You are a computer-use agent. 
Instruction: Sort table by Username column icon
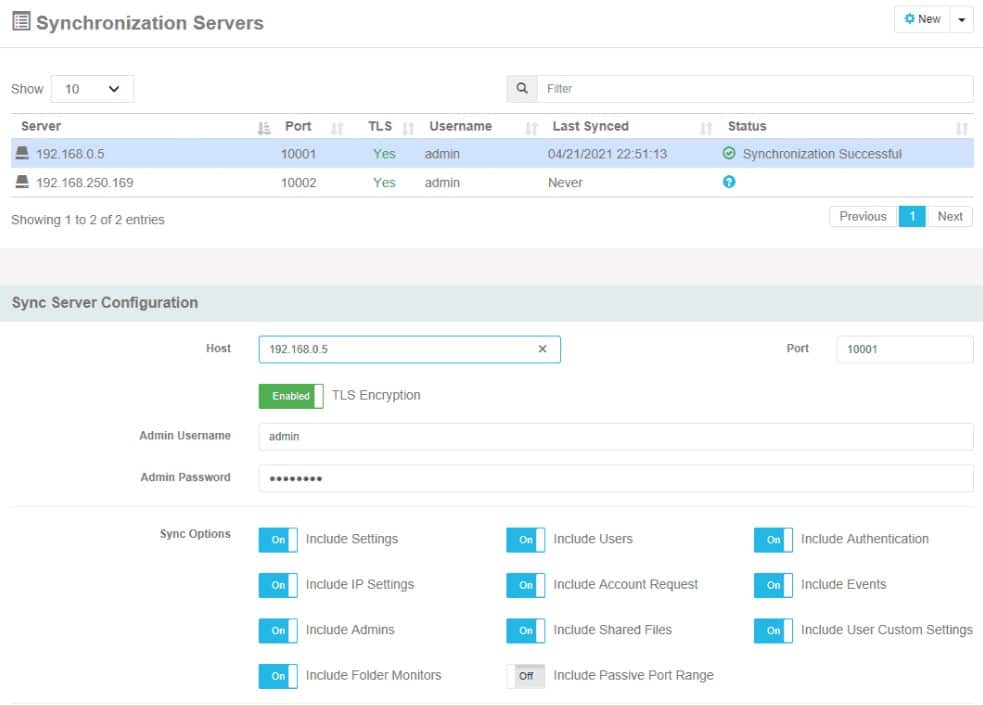532,128
